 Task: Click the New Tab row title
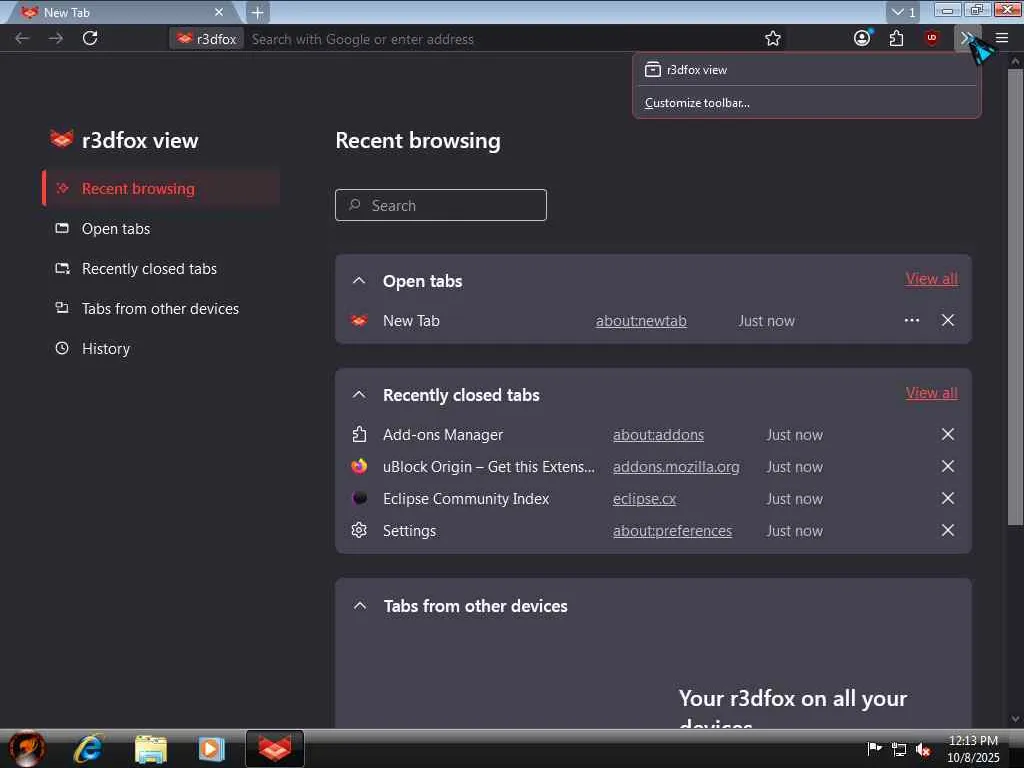(x=411, y=321)
